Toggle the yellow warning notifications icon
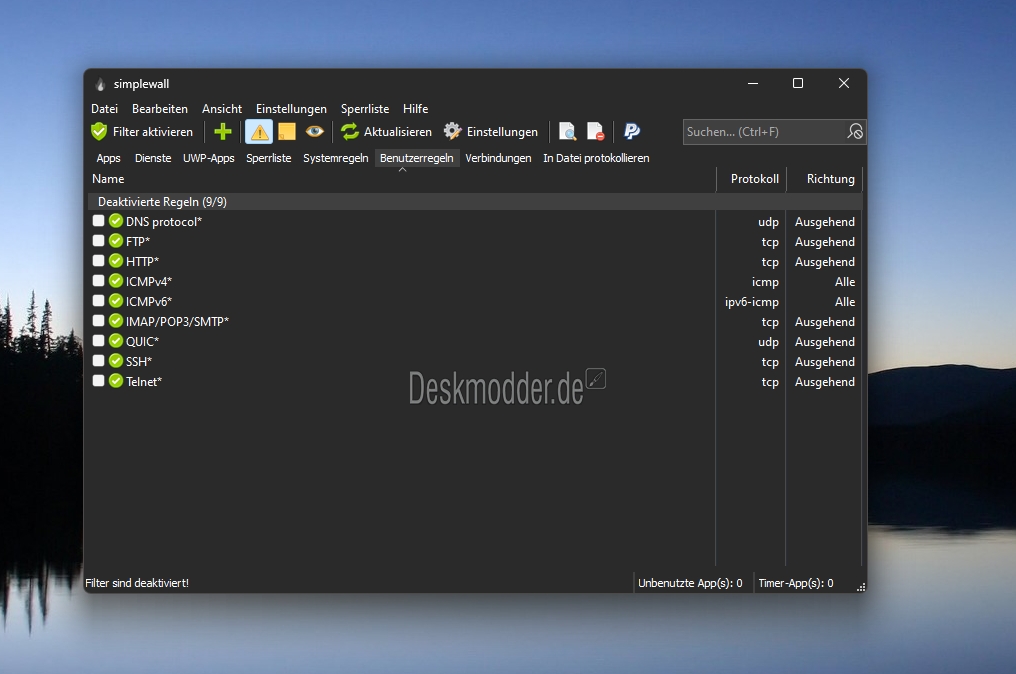This screenshot has width=1016, height=674. pos(259,132)
